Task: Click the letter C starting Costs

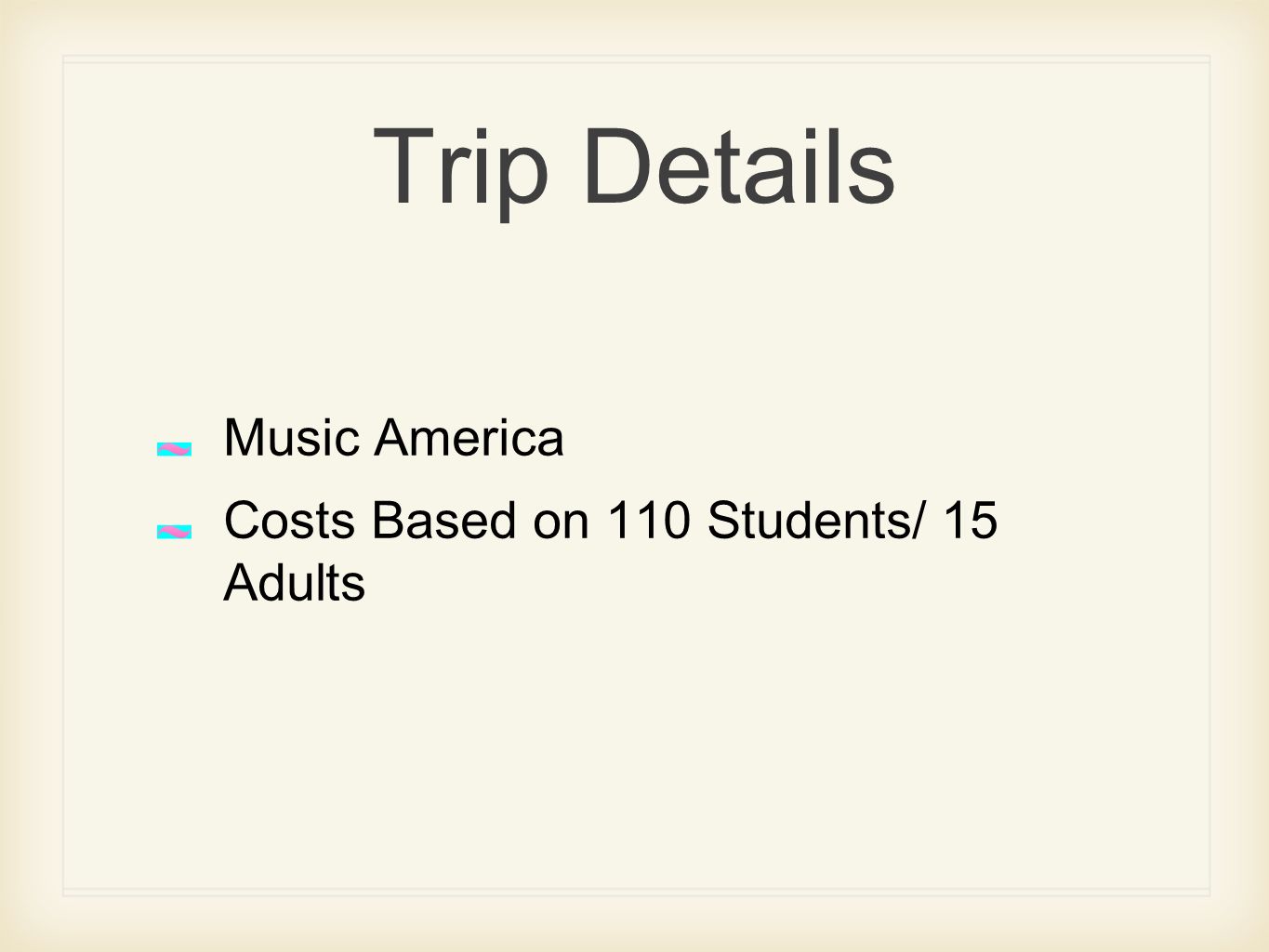Action: click(x=243, y=520)
